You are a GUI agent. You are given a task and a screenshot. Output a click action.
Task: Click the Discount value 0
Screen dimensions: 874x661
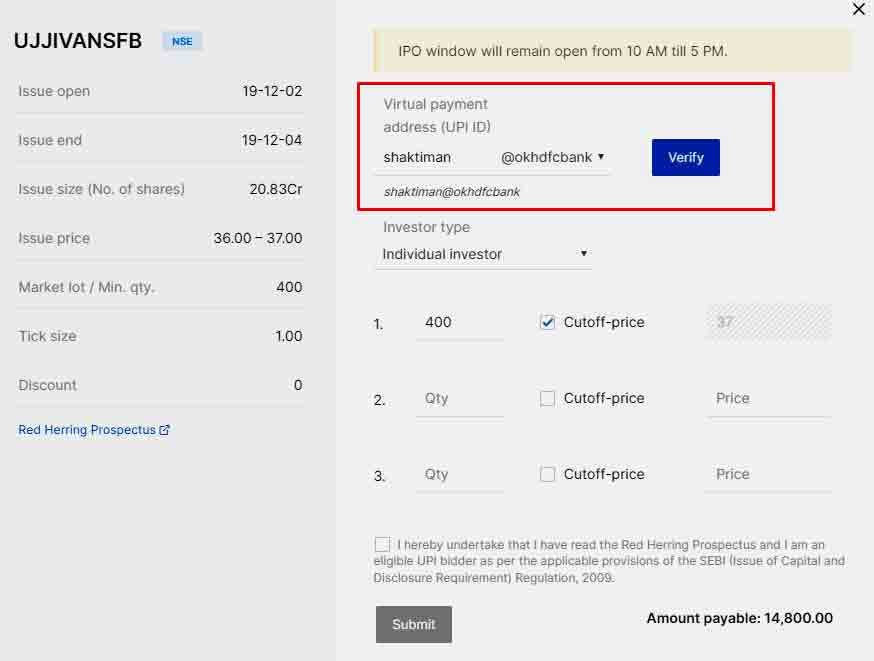tap(298, 385)
